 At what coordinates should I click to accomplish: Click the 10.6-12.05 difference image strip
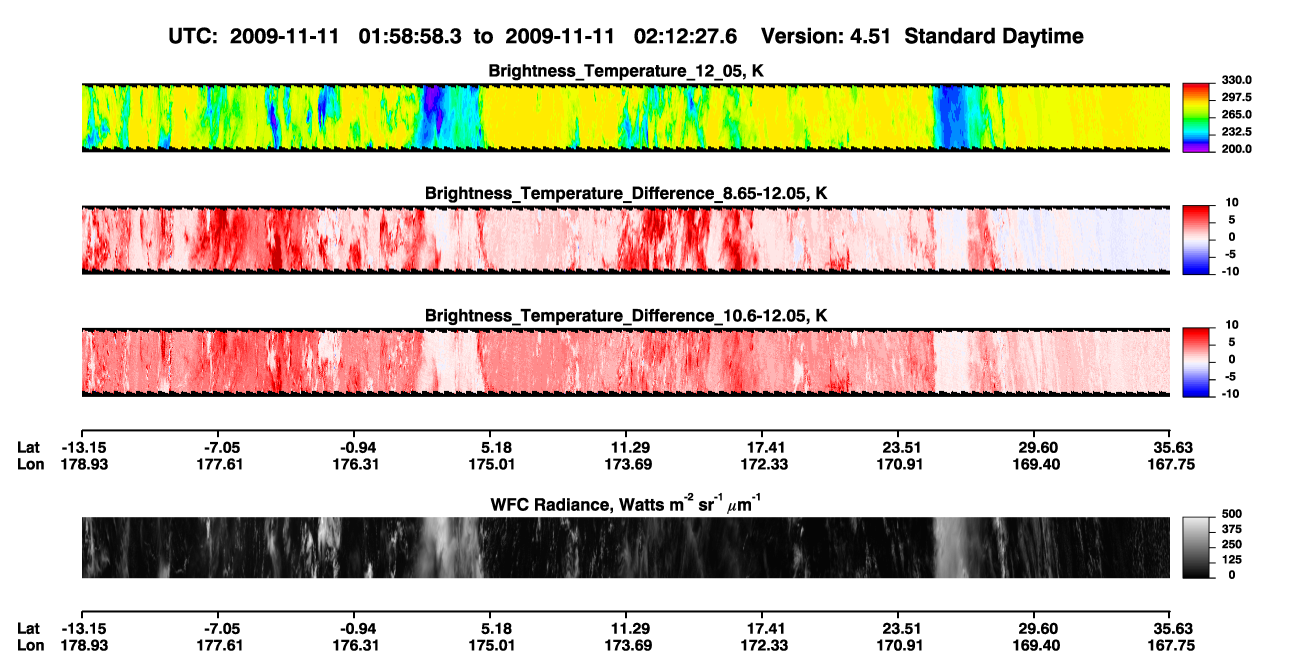point(625,362)
